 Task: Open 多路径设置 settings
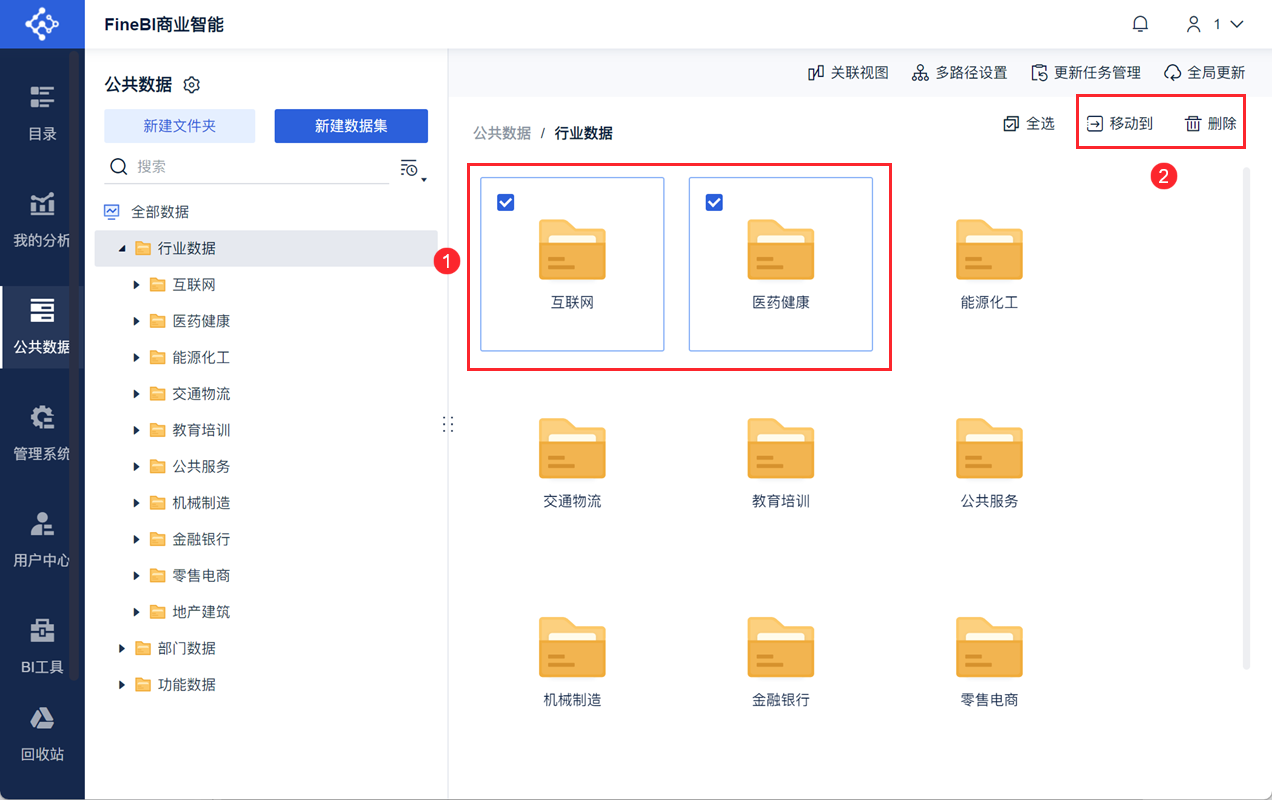(959, 73)
